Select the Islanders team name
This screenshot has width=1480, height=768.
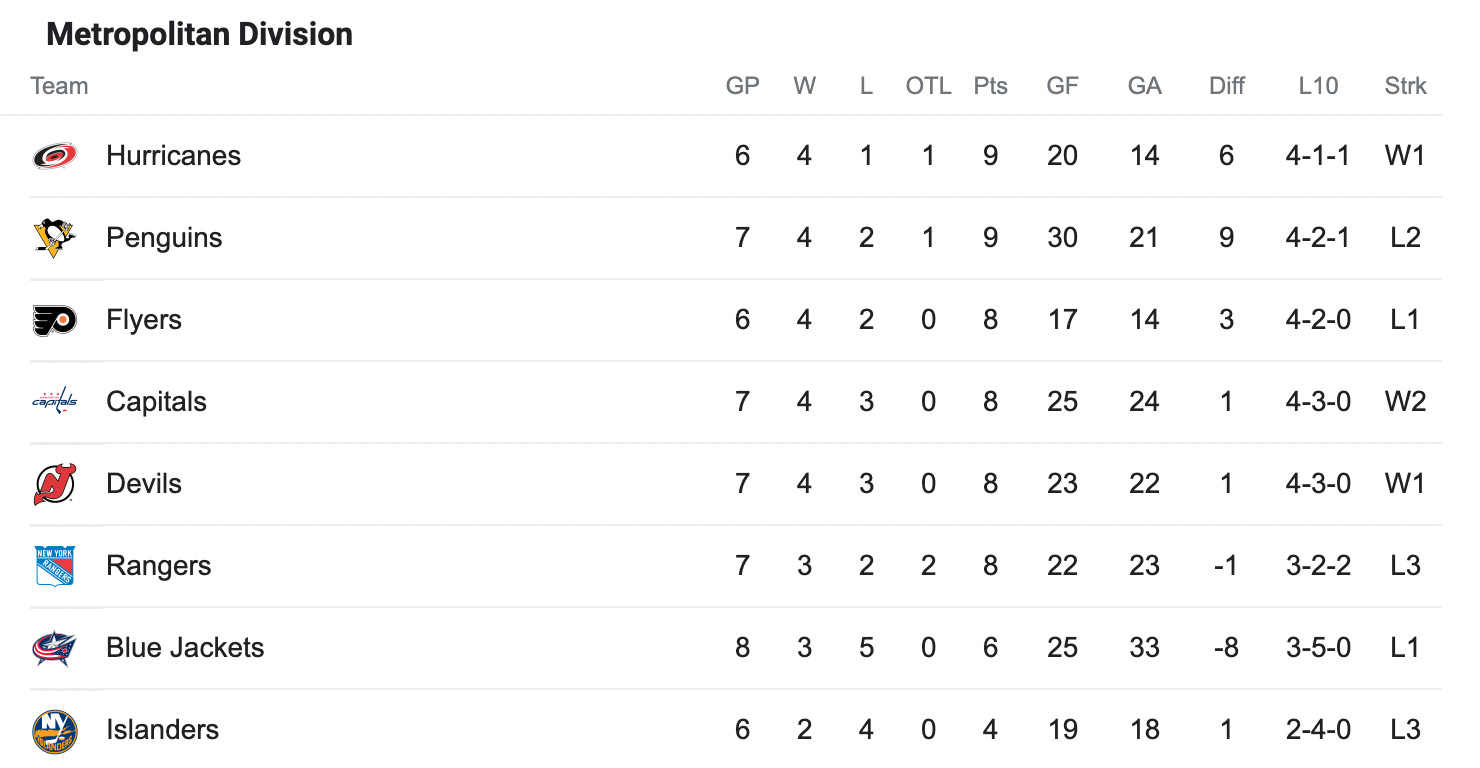(x=162, y=730)
